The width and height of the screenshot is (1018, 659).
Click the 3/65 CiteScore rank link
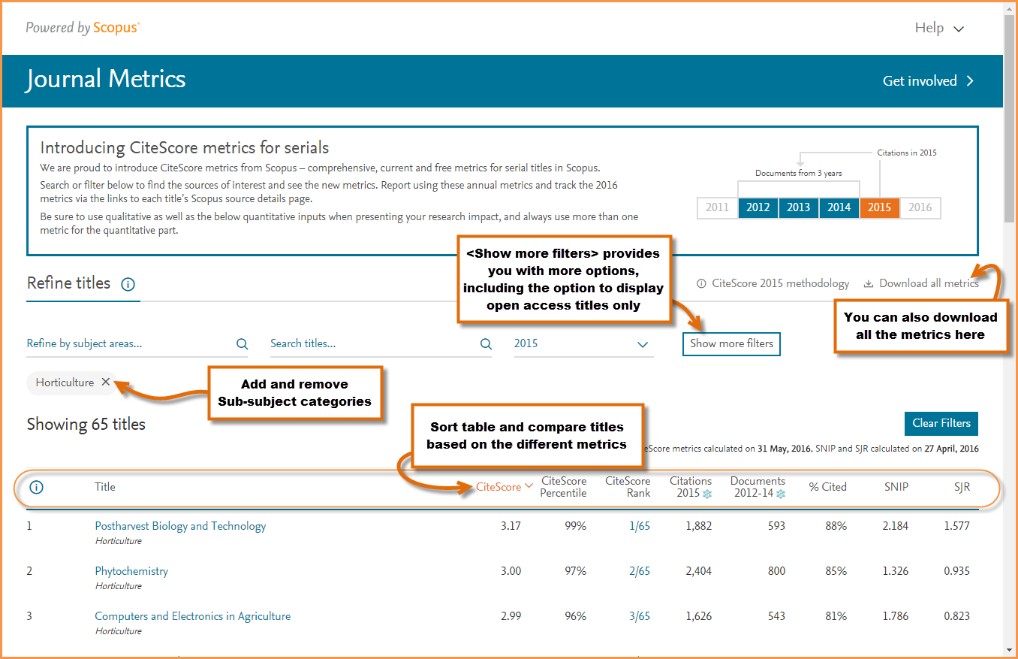pyautogui.click(x=639, y=616)
